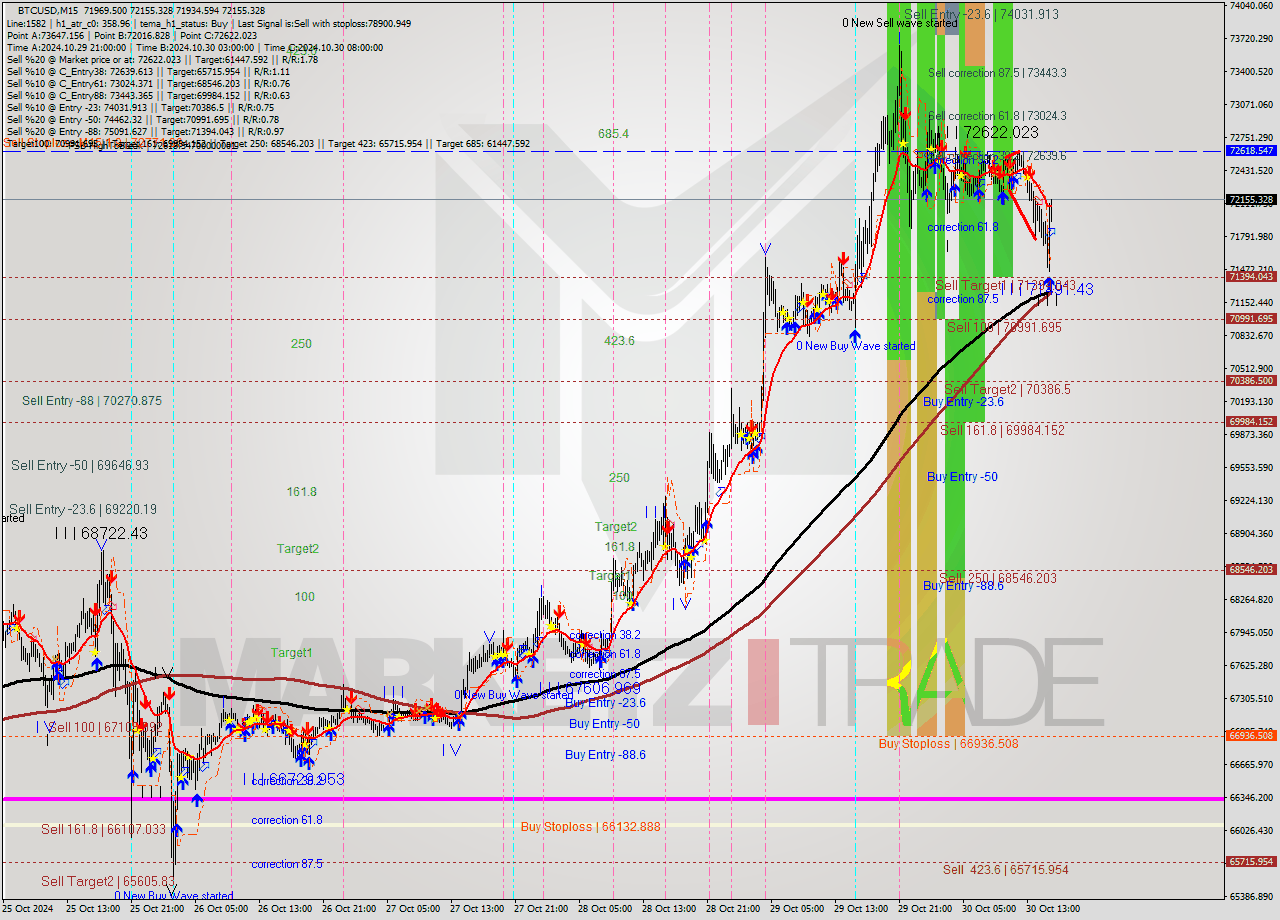Select the 'Sell Target2 | 70386.5' label
1280x920 pixels.
(x=1007, y=389)
